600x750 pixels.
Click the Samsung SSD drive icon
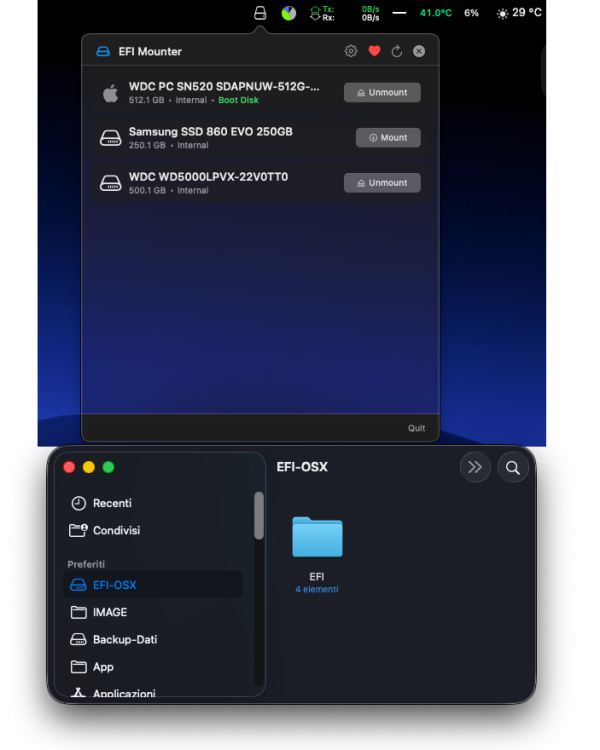point(111,138)
